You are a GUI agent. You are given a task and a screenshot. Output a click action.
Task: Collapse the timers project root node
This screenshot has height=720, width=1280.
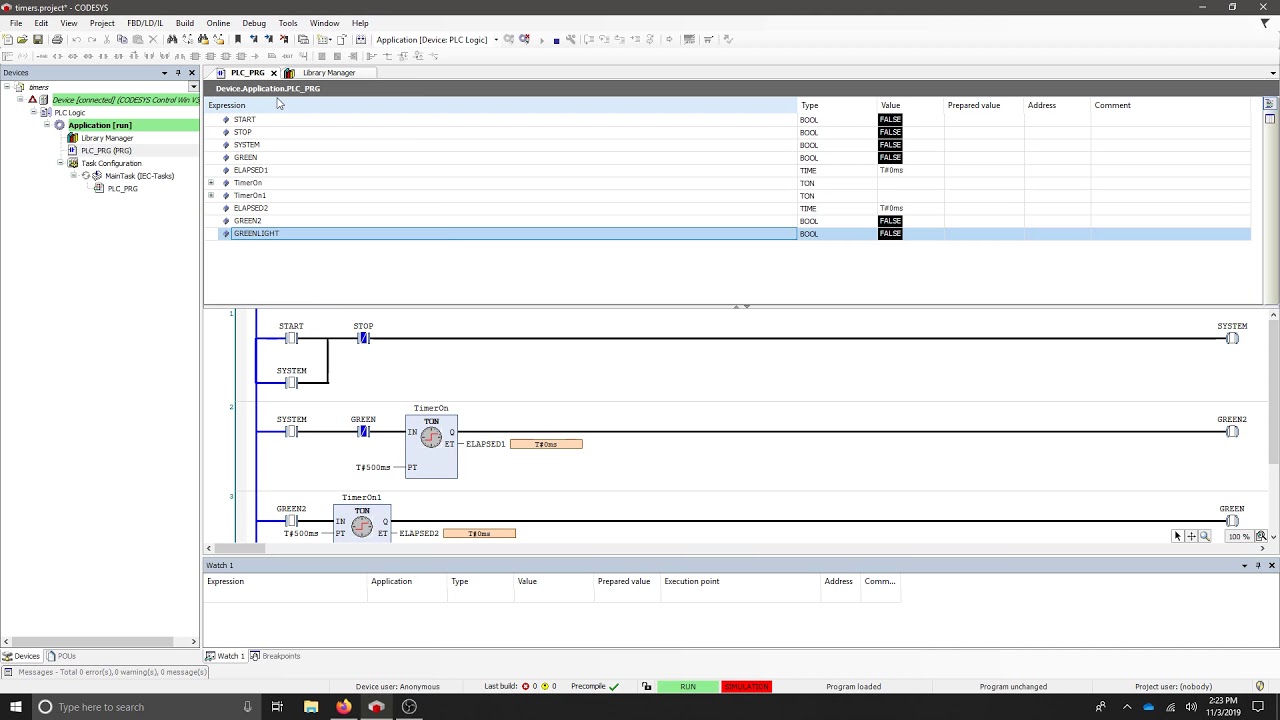pos(7,87)
